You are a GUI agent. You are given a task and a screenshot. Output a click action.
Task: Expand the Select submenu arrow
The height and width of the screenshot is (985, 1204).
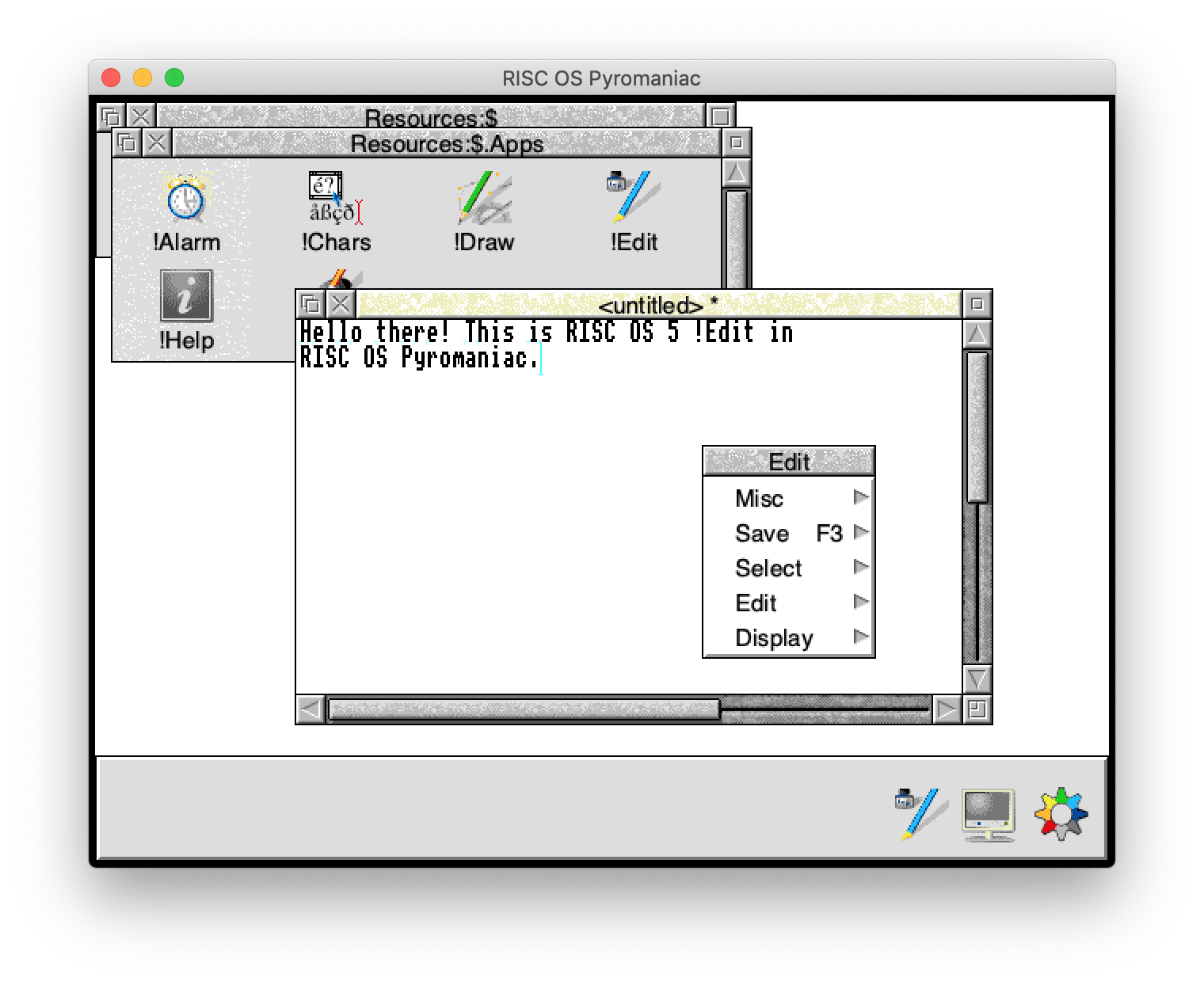pyautogui.click(x=861, y=567)
